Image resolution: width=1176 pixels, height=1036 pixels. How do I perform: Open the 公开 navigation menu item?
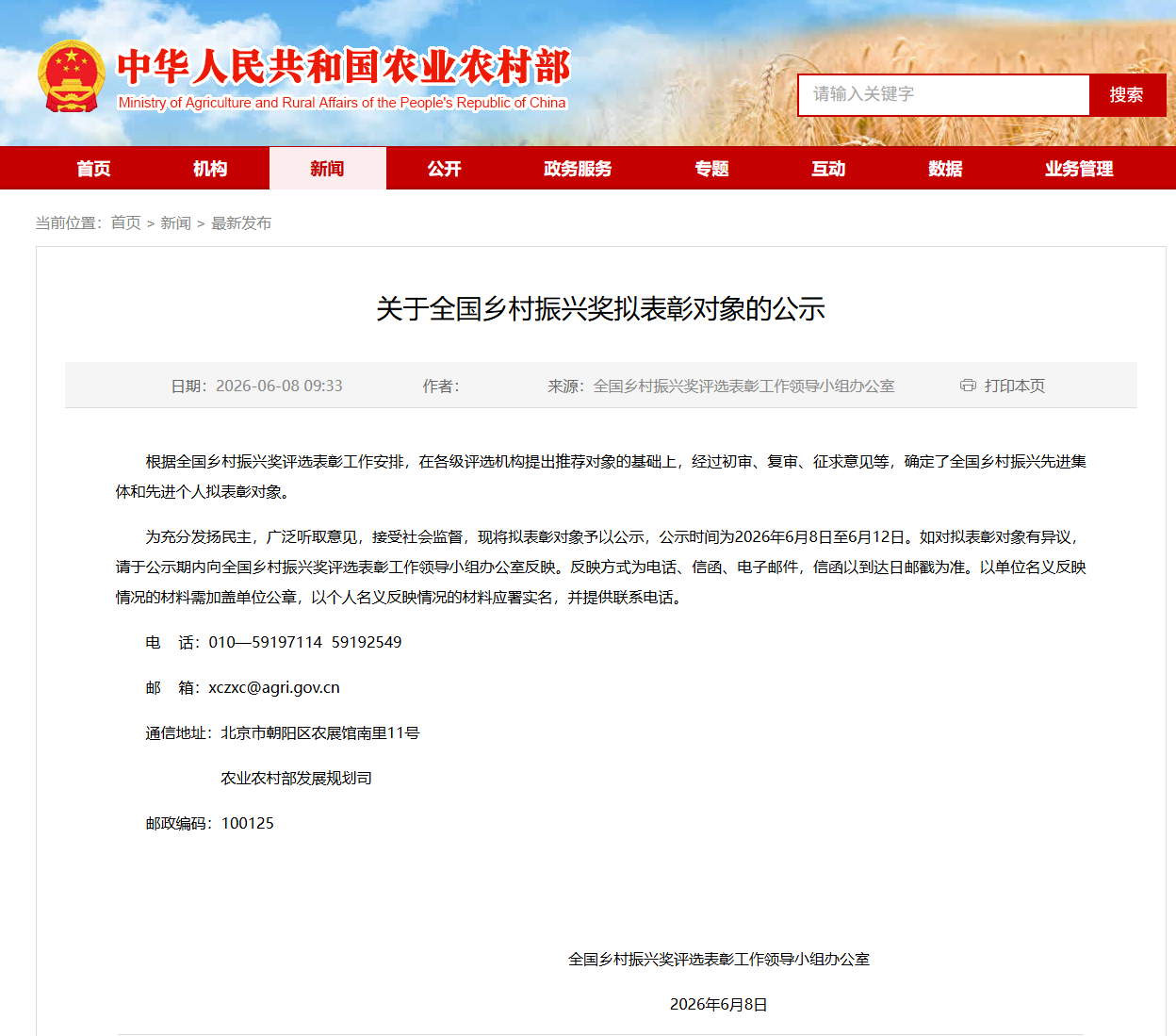point(445,169)
